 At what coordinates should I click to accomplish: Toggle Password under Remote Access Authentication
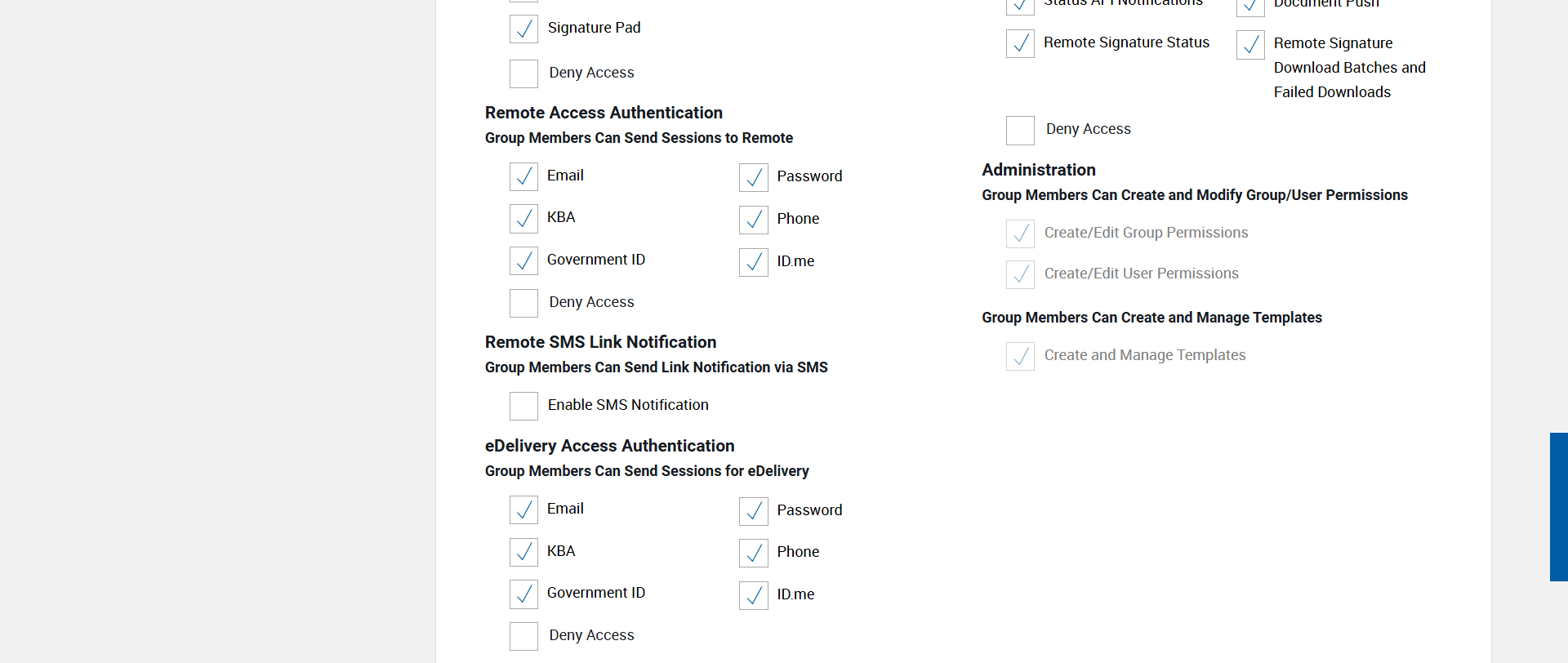(753, 177)
